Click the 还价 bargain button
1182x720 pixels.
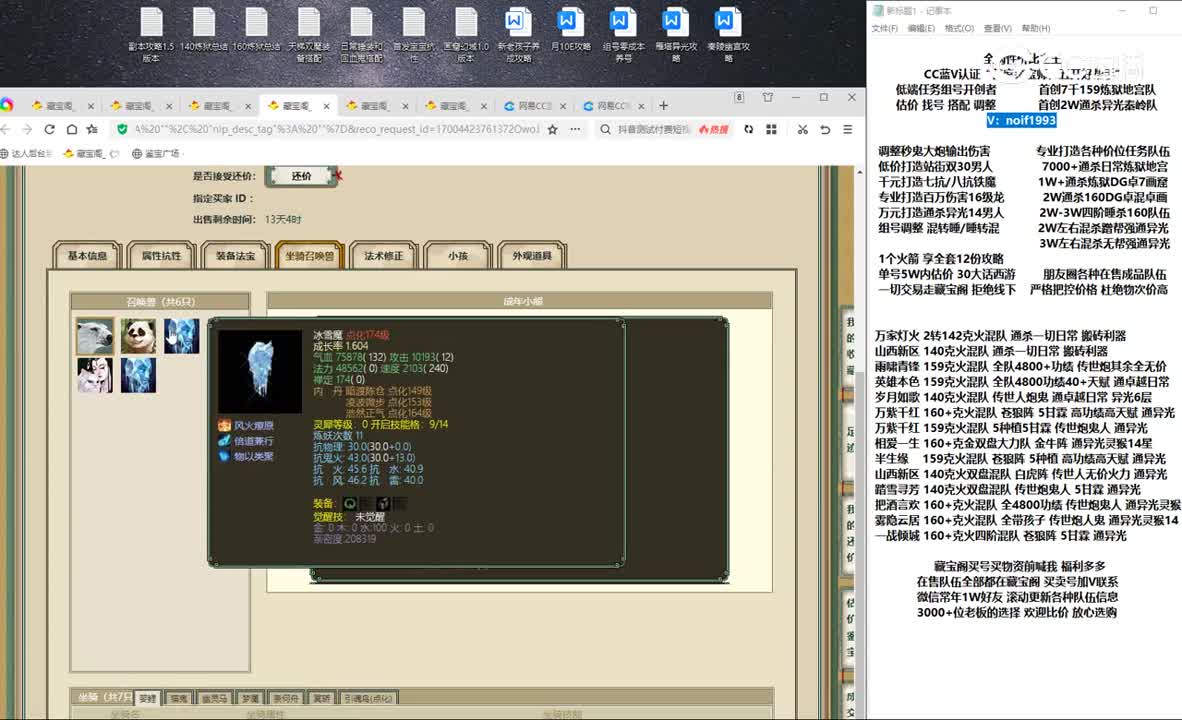click(x=301, y=176)
